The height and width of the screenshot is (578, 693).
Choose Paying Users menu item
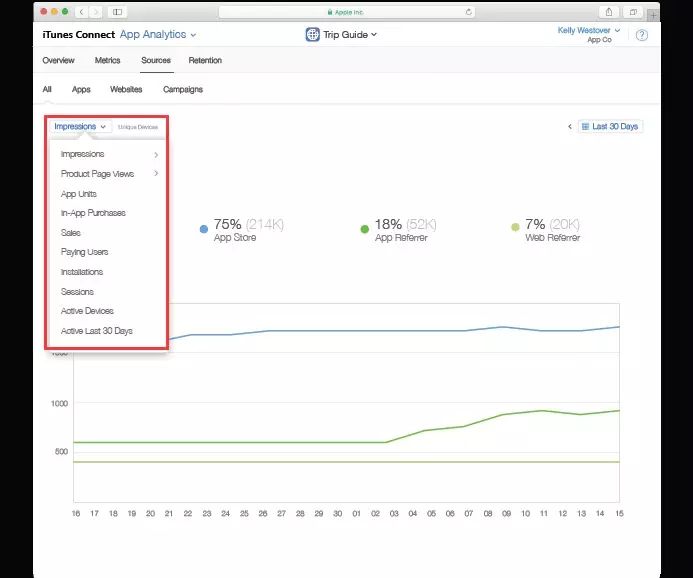(x=84, y=252)
